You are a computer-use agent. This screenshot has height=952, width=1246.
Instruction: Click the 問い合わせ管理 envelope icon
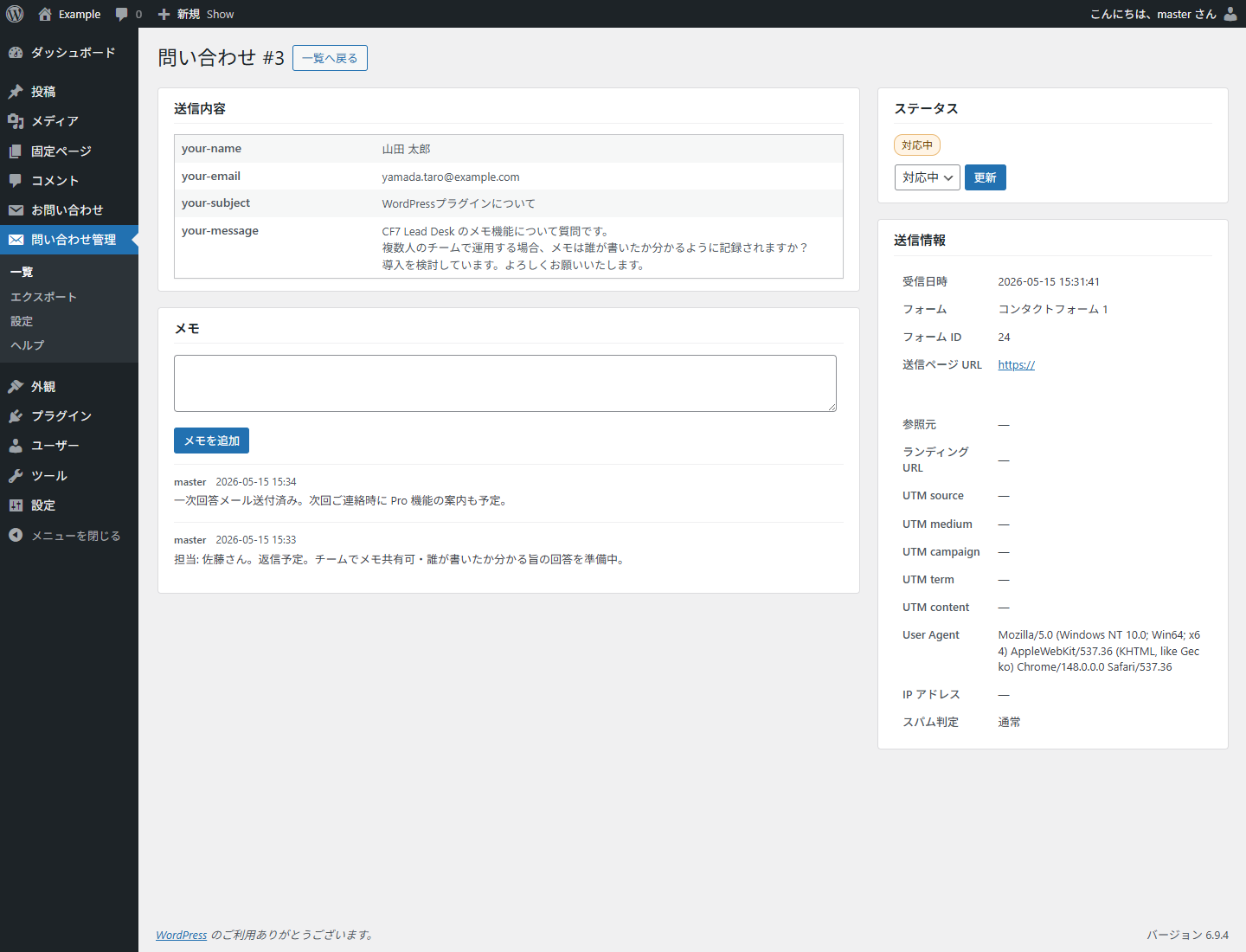click(x=16, y=240)
